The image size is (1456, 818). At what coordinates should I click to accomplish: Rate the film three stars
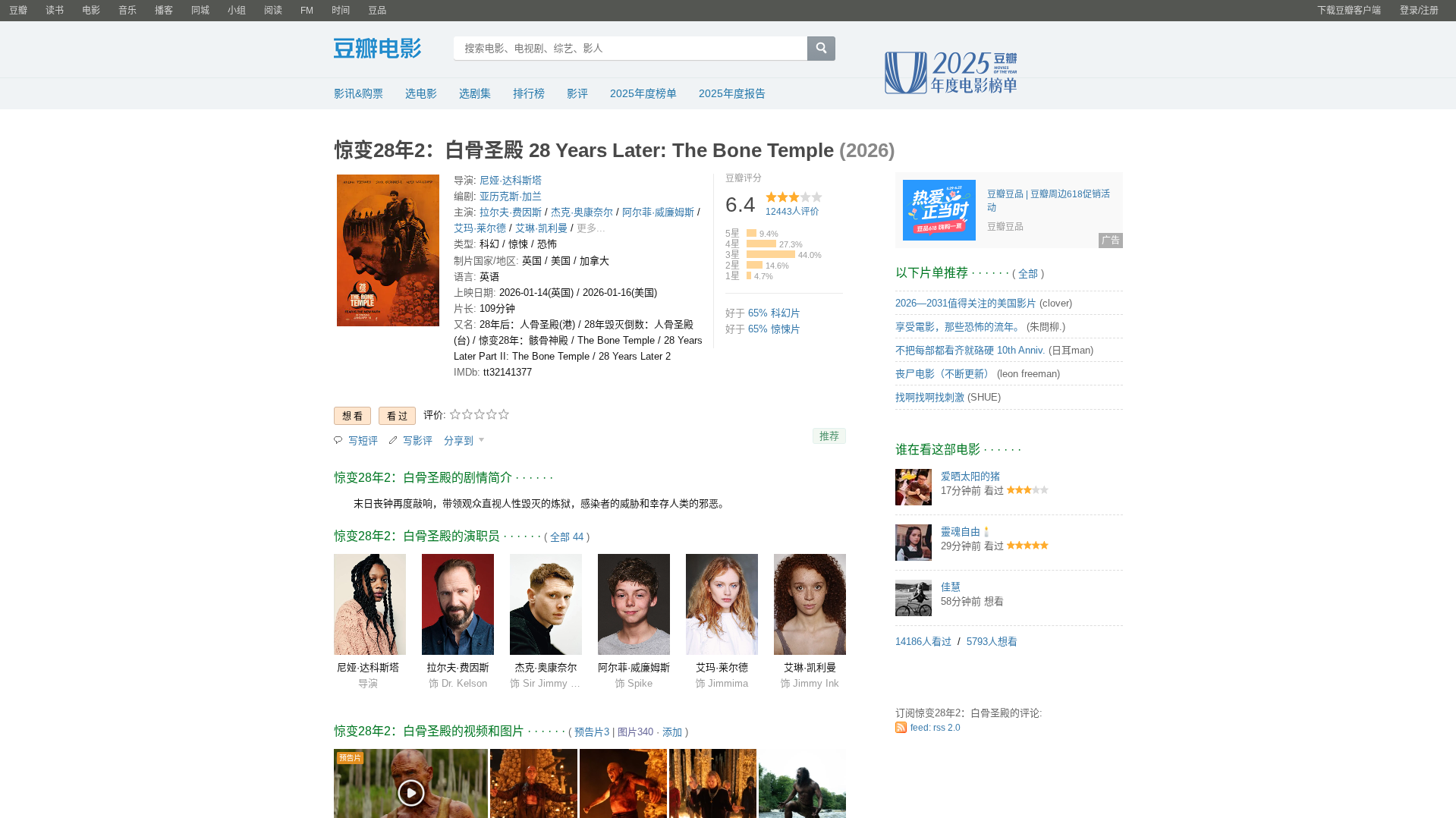coord(480,414)
